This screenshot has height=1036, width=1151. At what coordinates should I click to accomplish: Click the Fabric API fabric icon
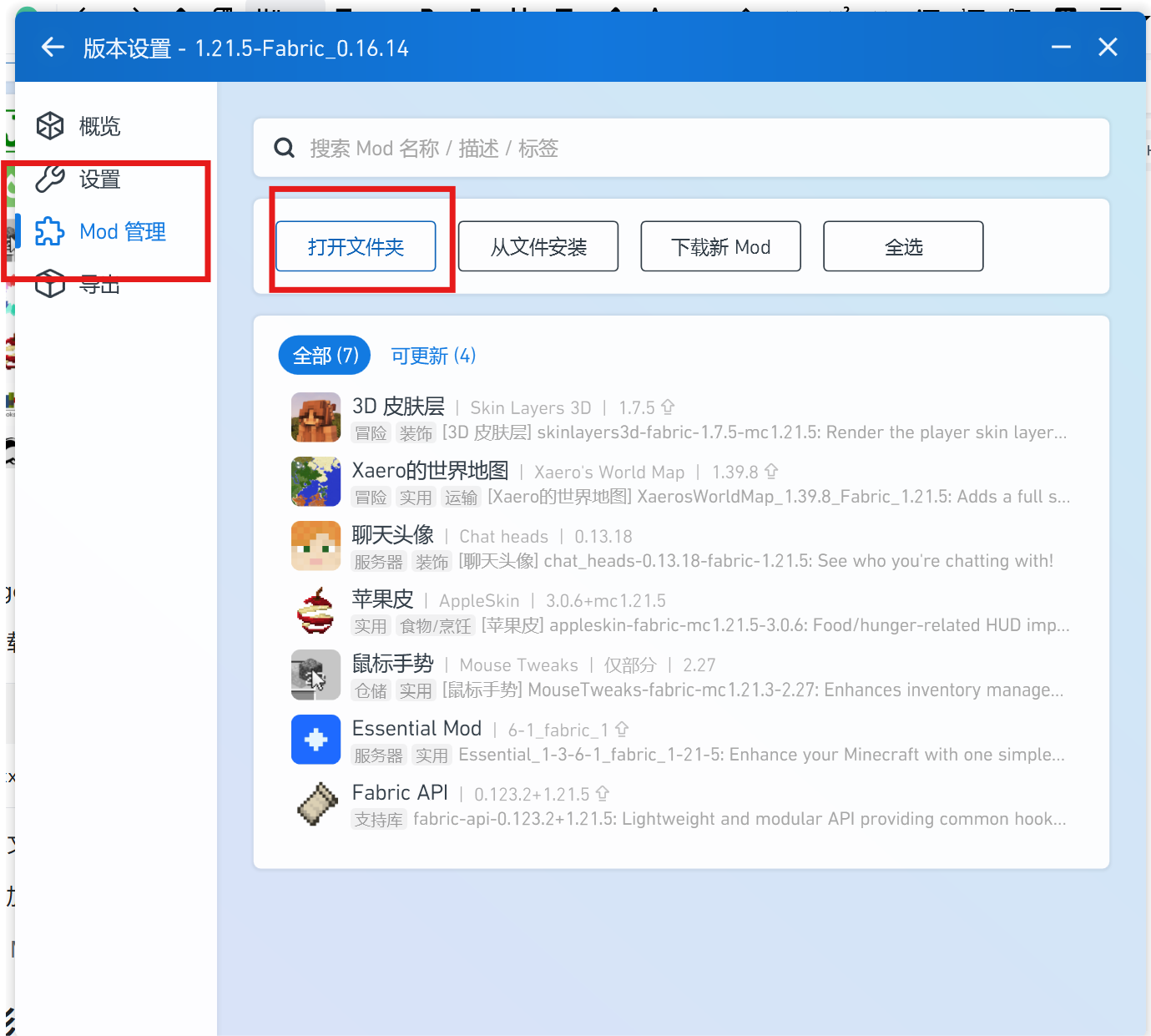pyautogui.click(x=316, y=804)
